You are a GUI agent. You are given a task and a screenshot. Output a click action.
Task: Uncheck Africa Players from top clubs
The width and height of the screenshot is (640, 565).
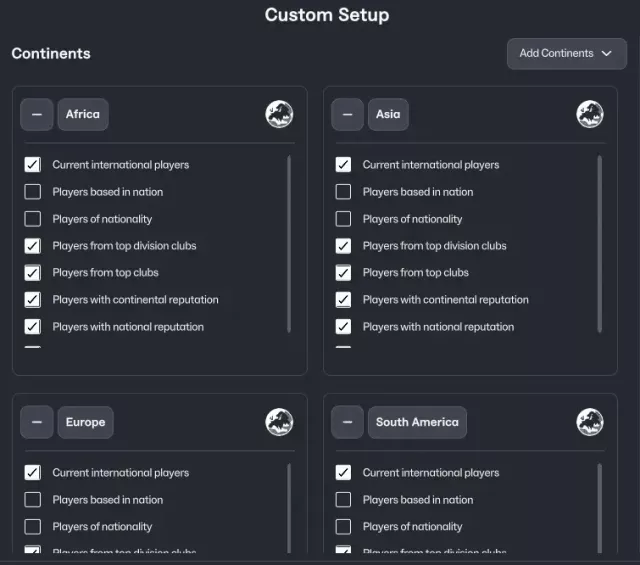point(33,273)
